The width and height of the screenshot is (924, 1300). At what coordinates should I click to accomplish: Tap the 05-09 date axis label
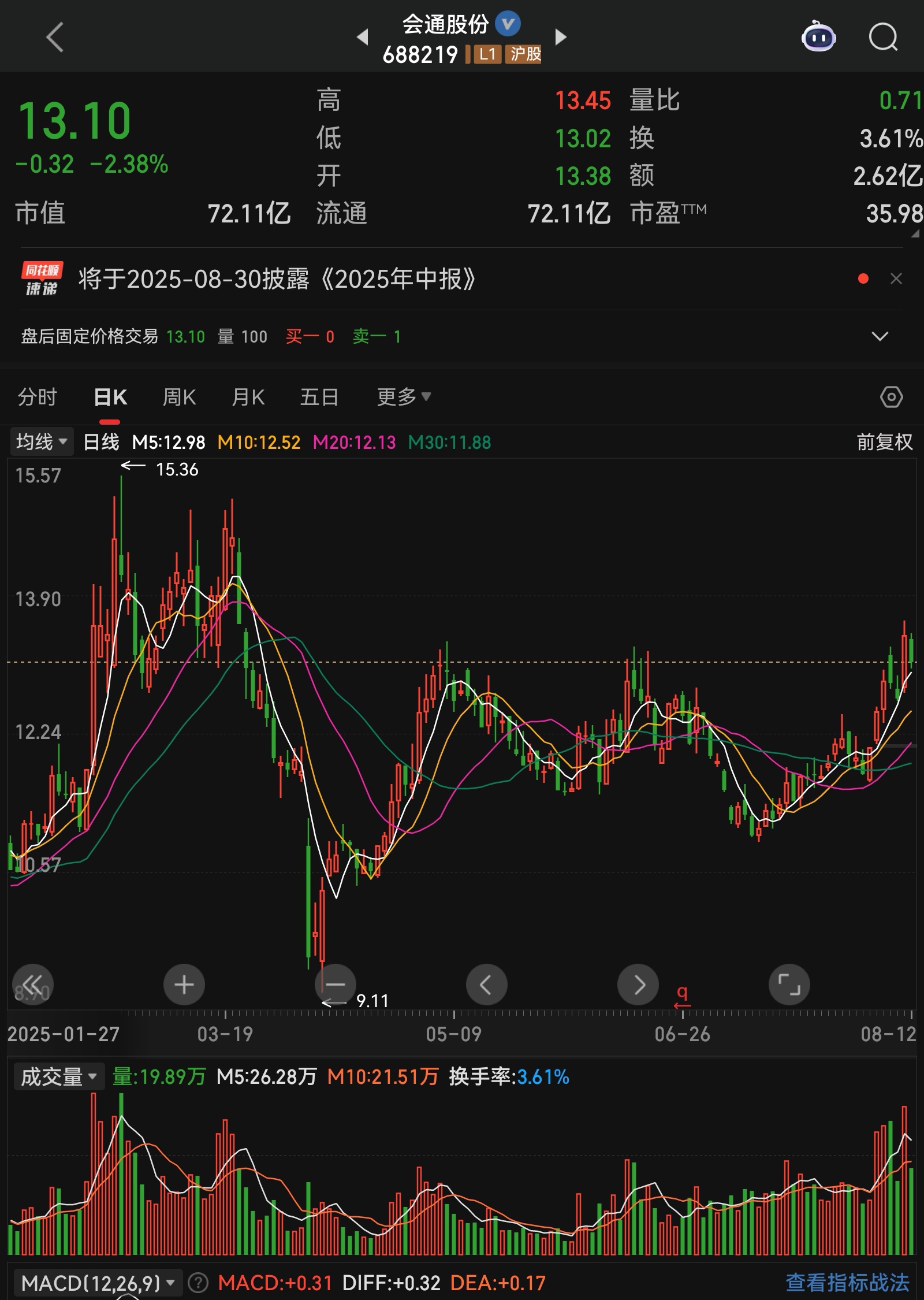point(453,1034)
